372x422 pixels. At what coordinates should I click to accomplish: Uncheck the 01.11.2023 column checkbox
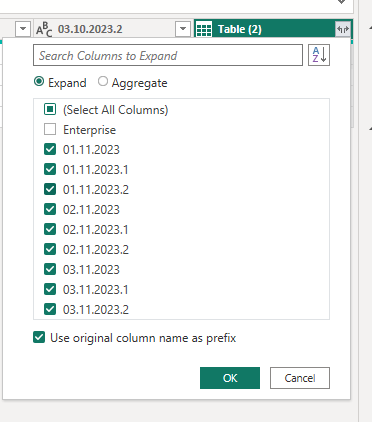click(50, 149)
